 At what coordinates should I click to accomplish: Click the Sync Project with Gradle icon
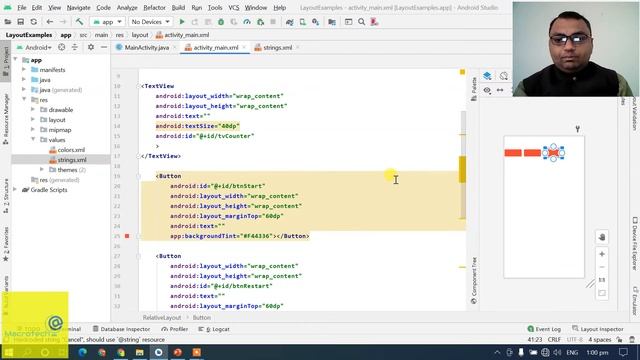click(289, 22)
